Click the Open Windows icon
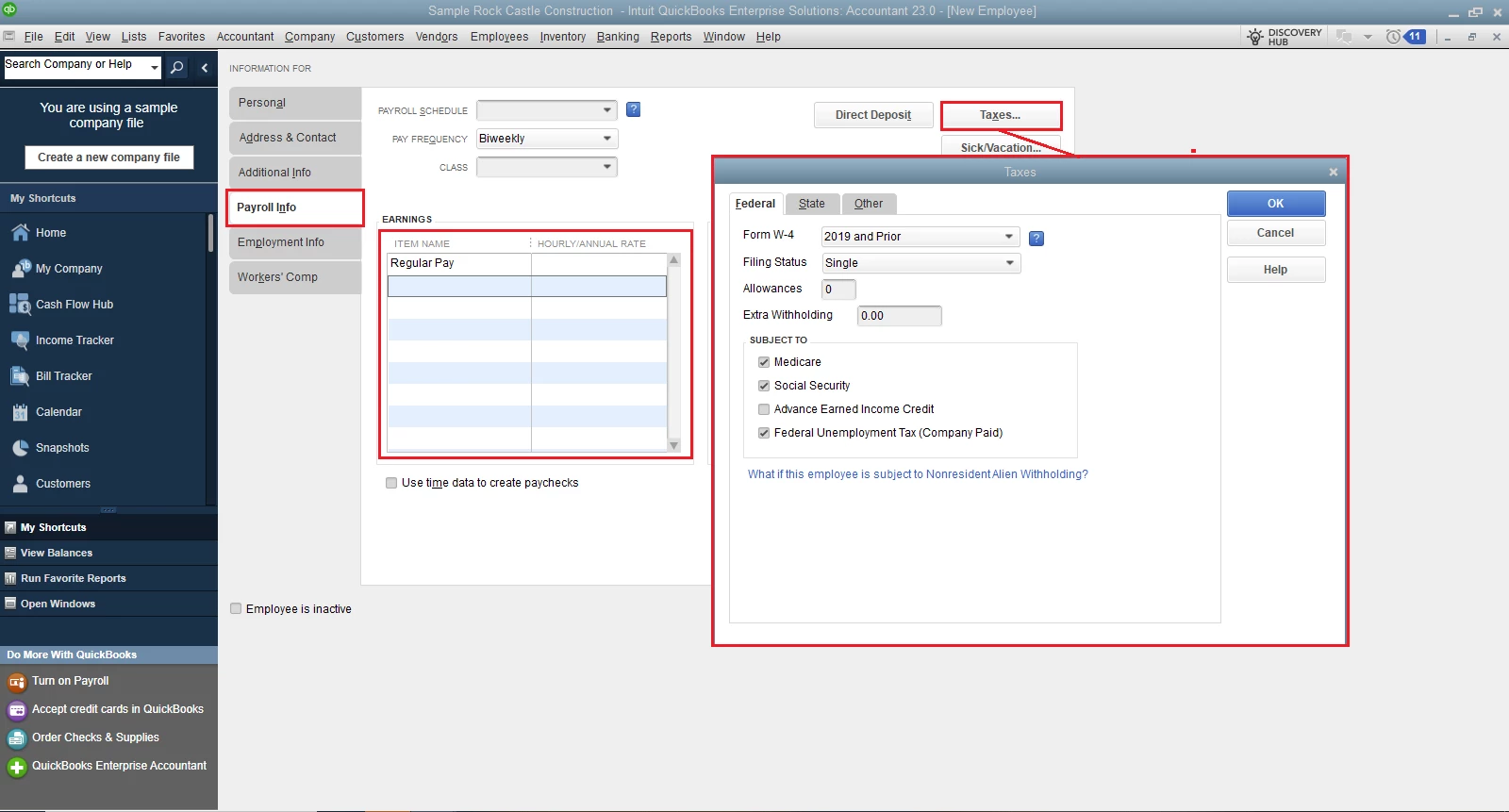The image size is (1509, 812). (10, 605)
